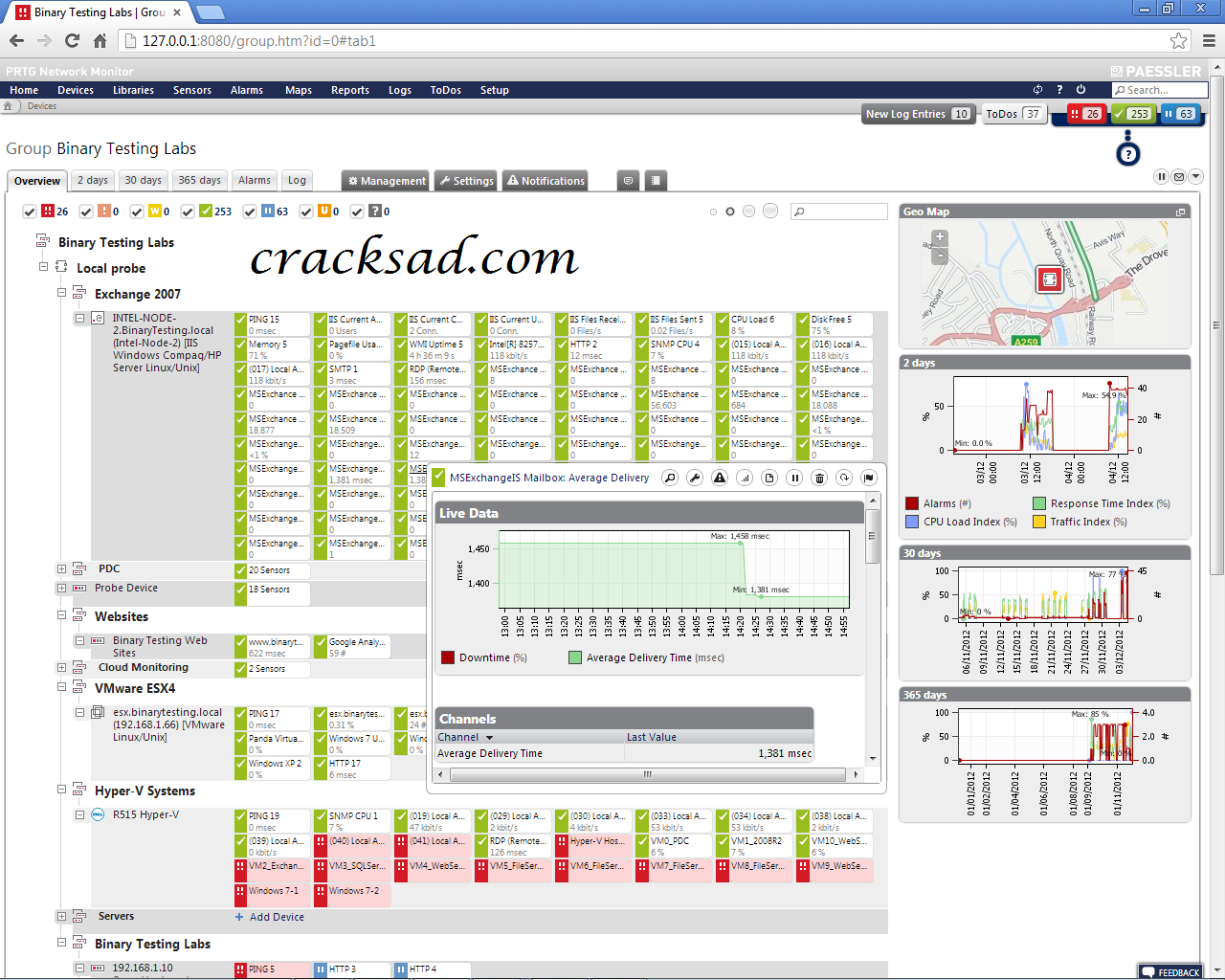Maximize the Geo Map panel
Image resolution: width=1225 pixels, height=980 pixels.
click(1180, 212)
